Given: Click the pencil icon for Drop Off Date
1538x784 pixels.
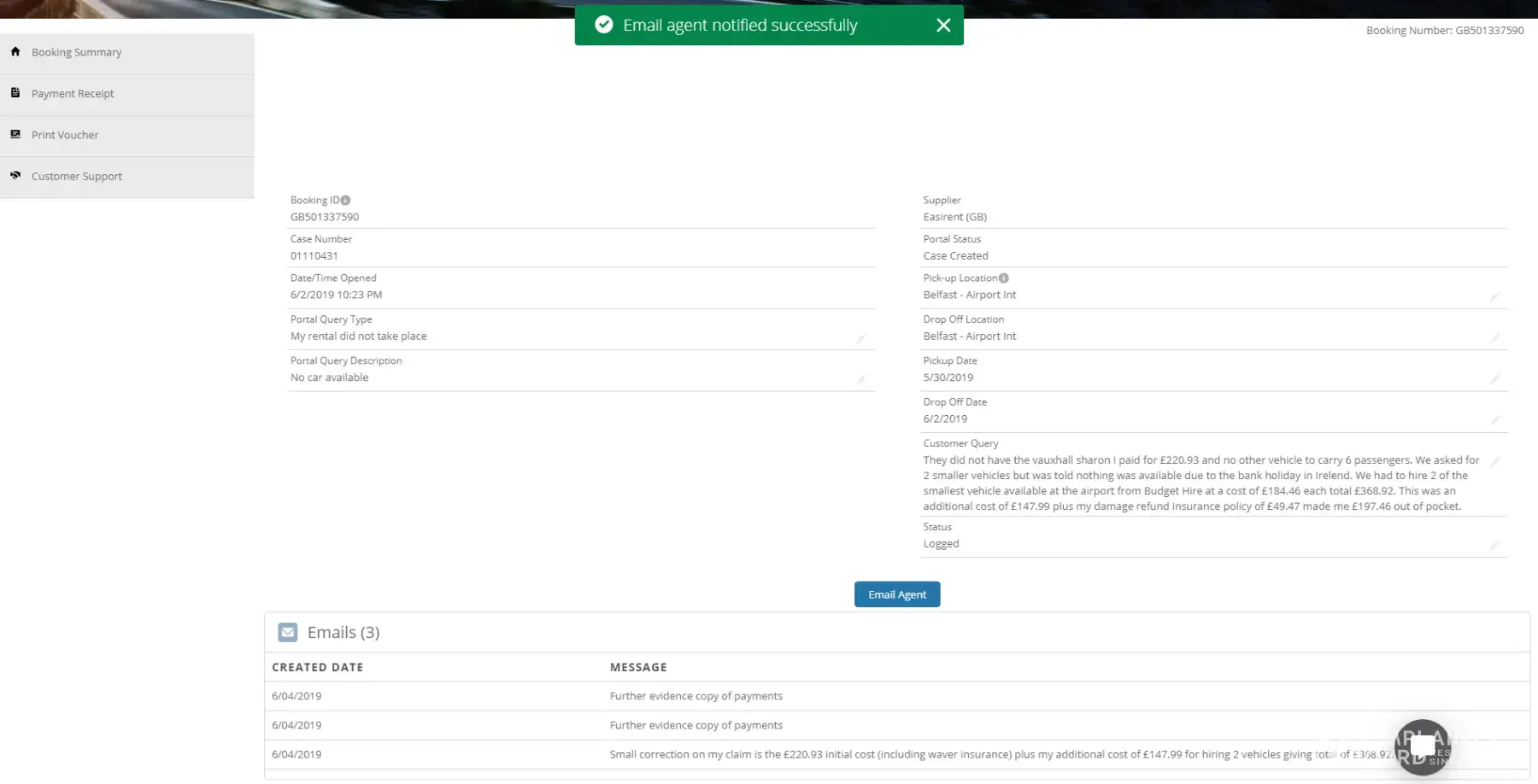Looking at the screenshot, I should pyautogui.click(x=1494, y=419).
